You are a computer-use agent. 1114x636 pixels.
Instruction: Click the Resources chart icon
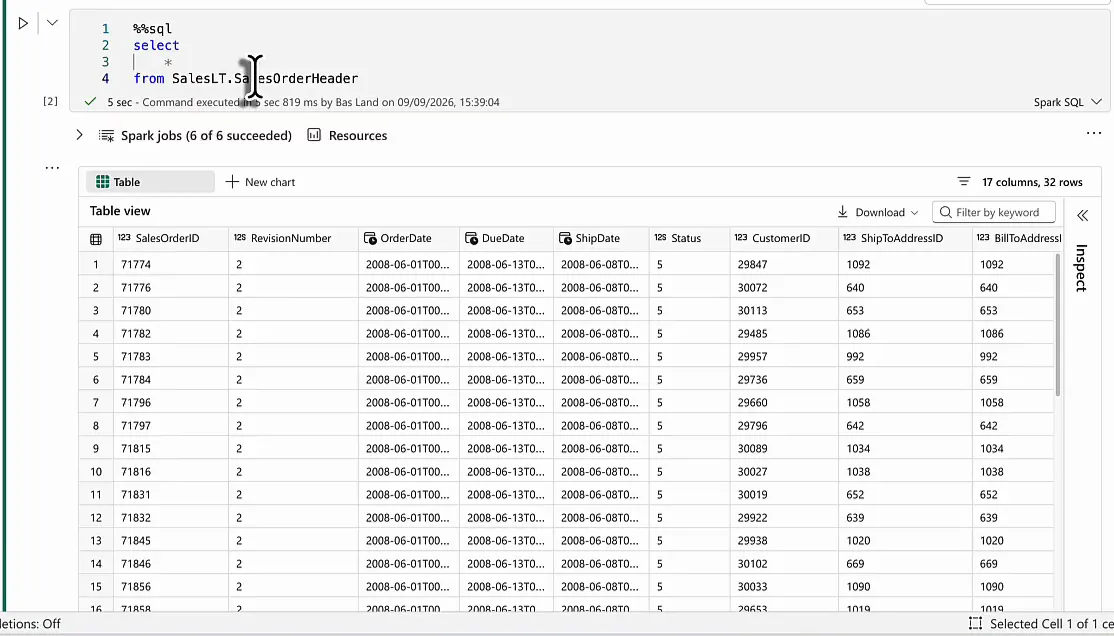[314, 135]
